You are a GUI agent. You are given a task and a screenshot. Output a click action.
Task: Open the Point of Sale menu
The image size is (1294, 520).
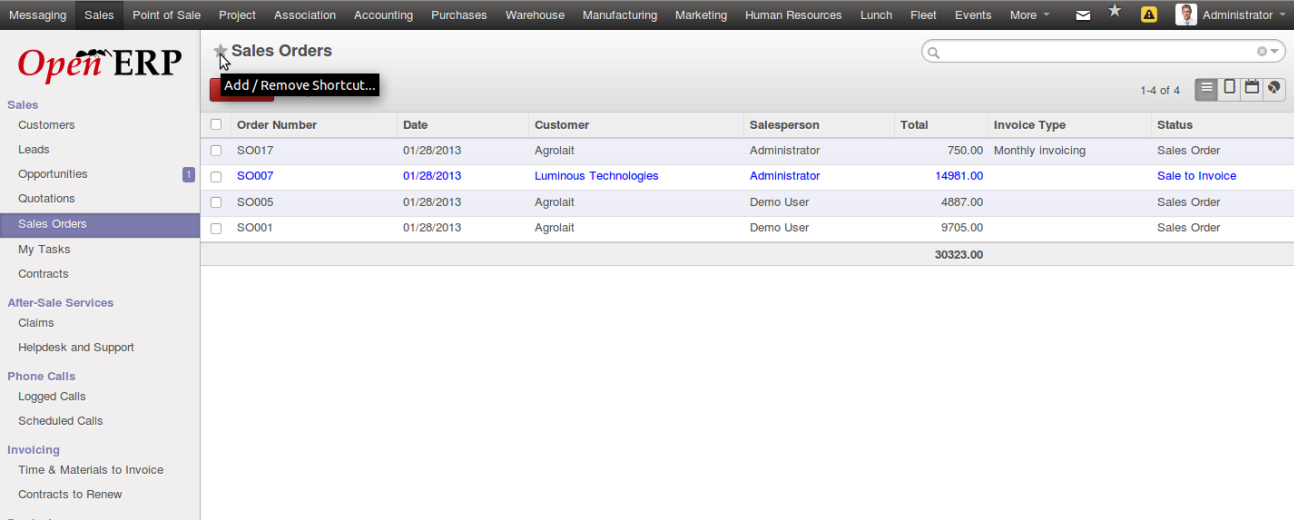[x=167, y=15]
